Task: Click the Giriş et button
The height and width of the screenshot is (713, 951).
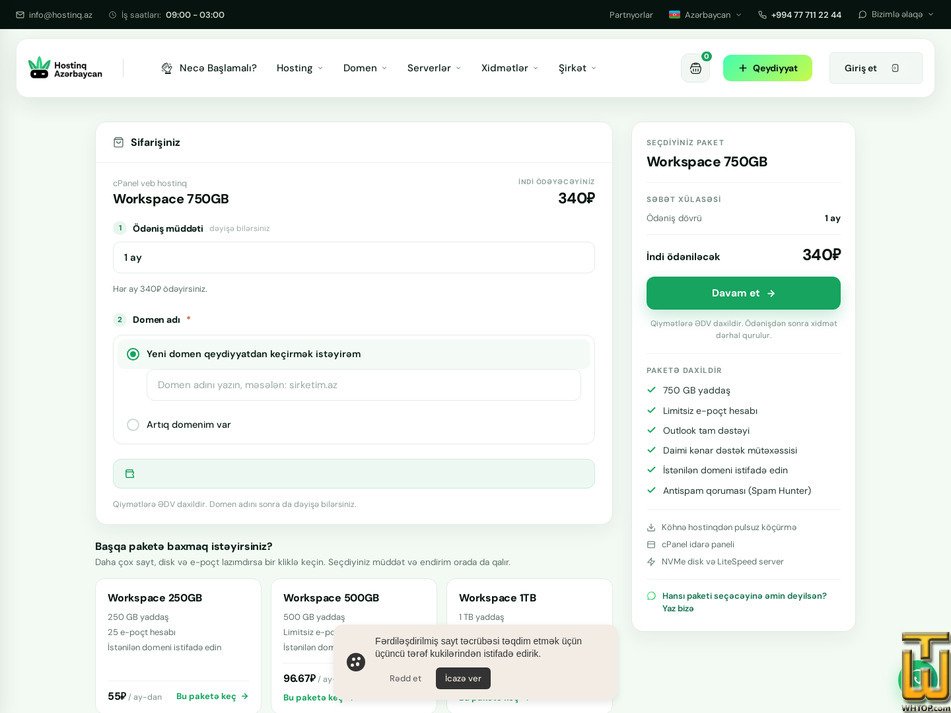Action: 876,68
